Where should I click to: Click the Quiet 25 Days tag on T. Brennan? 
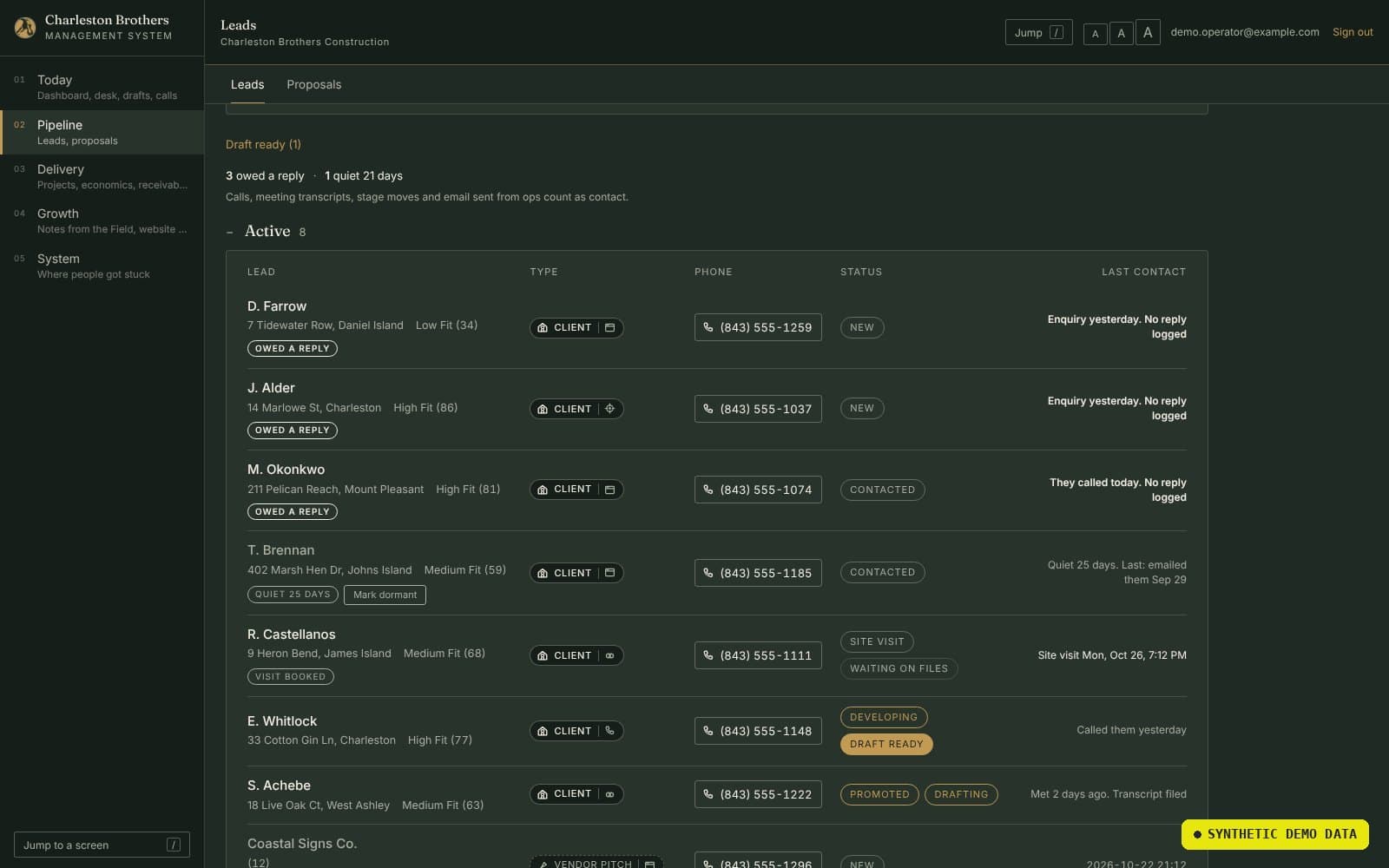click(x=293, y=595)
